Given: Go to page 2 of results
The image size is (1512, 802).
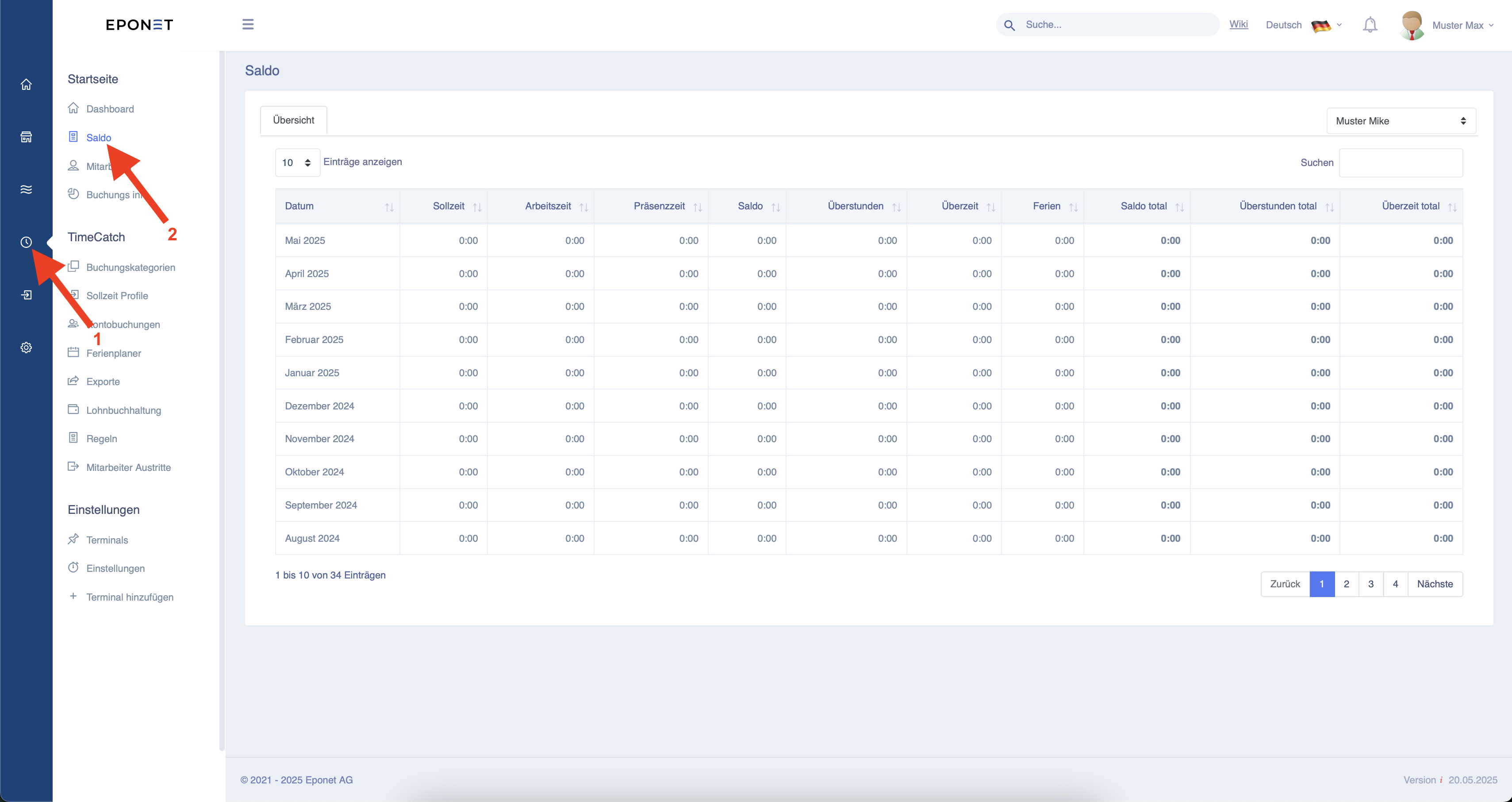Looking at the screenshot, I should (1347, 584).
